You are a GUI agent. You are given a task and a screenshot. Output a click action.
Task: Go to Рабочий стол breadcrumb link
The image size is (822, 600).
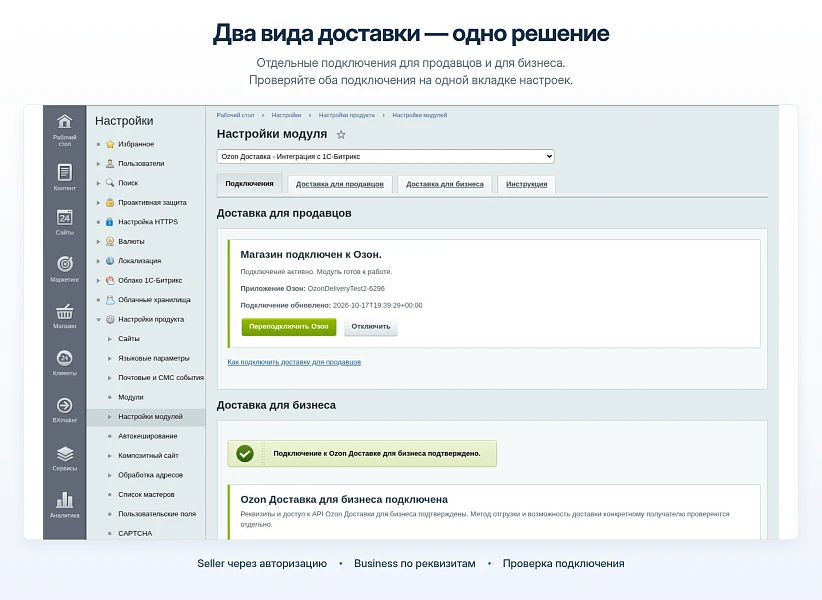point(235,115)
